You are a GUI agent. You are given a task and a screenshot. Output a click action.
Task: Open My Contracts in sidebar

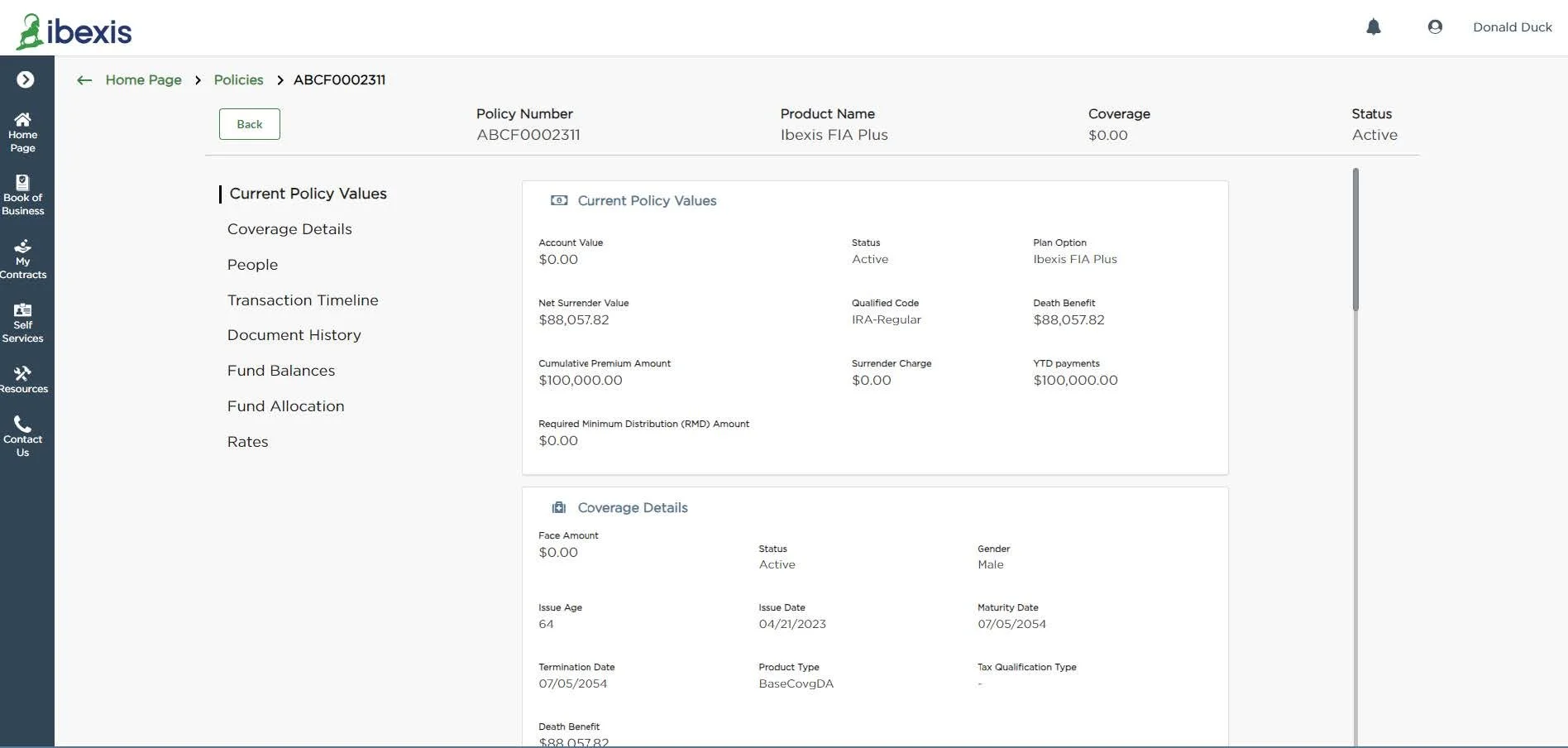[x=23, y=260]
